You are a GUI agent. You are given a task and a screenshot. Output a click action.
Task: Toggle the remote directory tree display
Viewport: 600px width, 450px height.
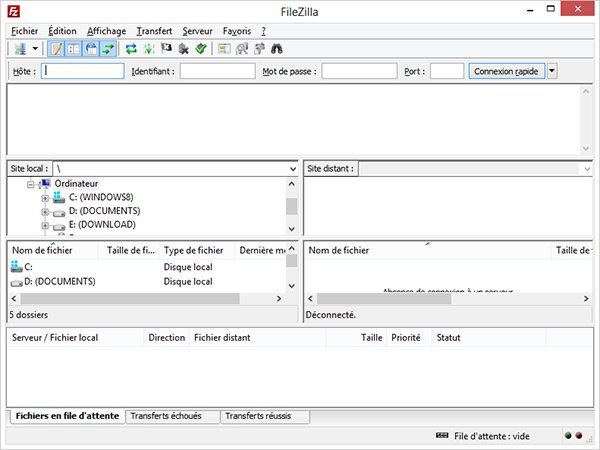(x=91, y=49)
